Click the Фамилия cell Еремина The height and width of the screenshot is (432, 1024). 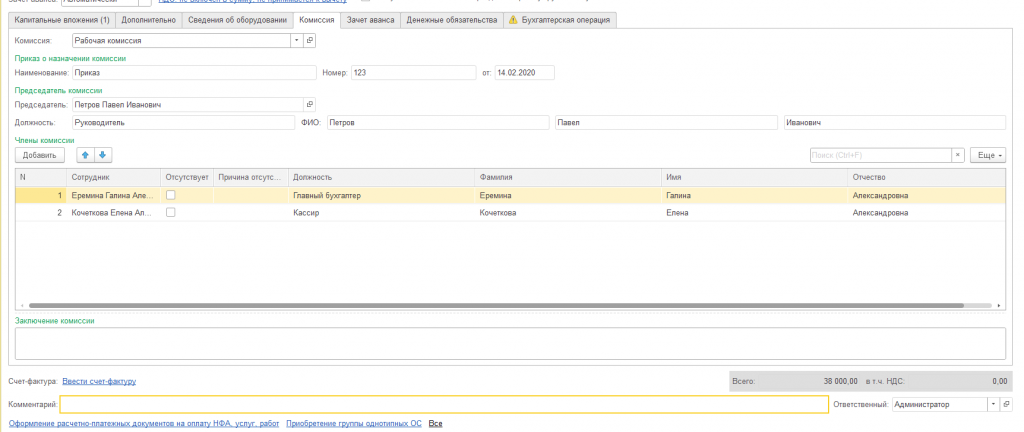point(568,195)
